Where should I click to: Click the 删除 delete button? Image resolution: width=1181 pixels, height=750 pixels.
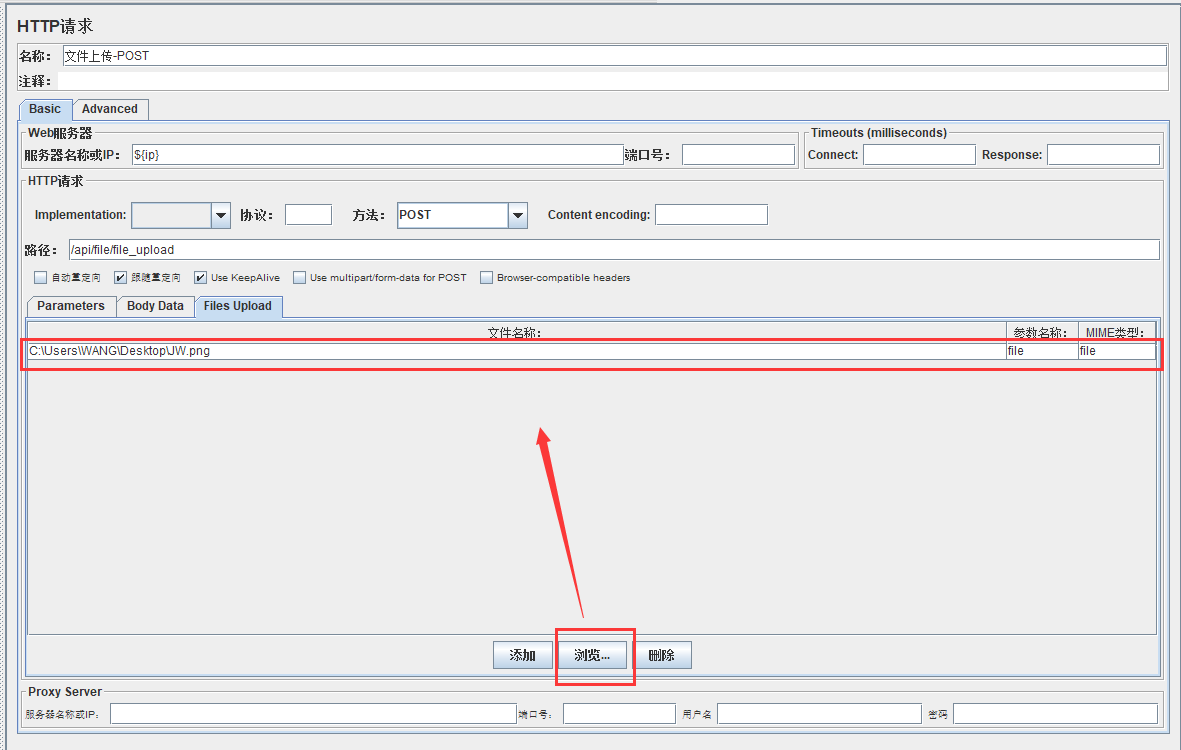661,656
